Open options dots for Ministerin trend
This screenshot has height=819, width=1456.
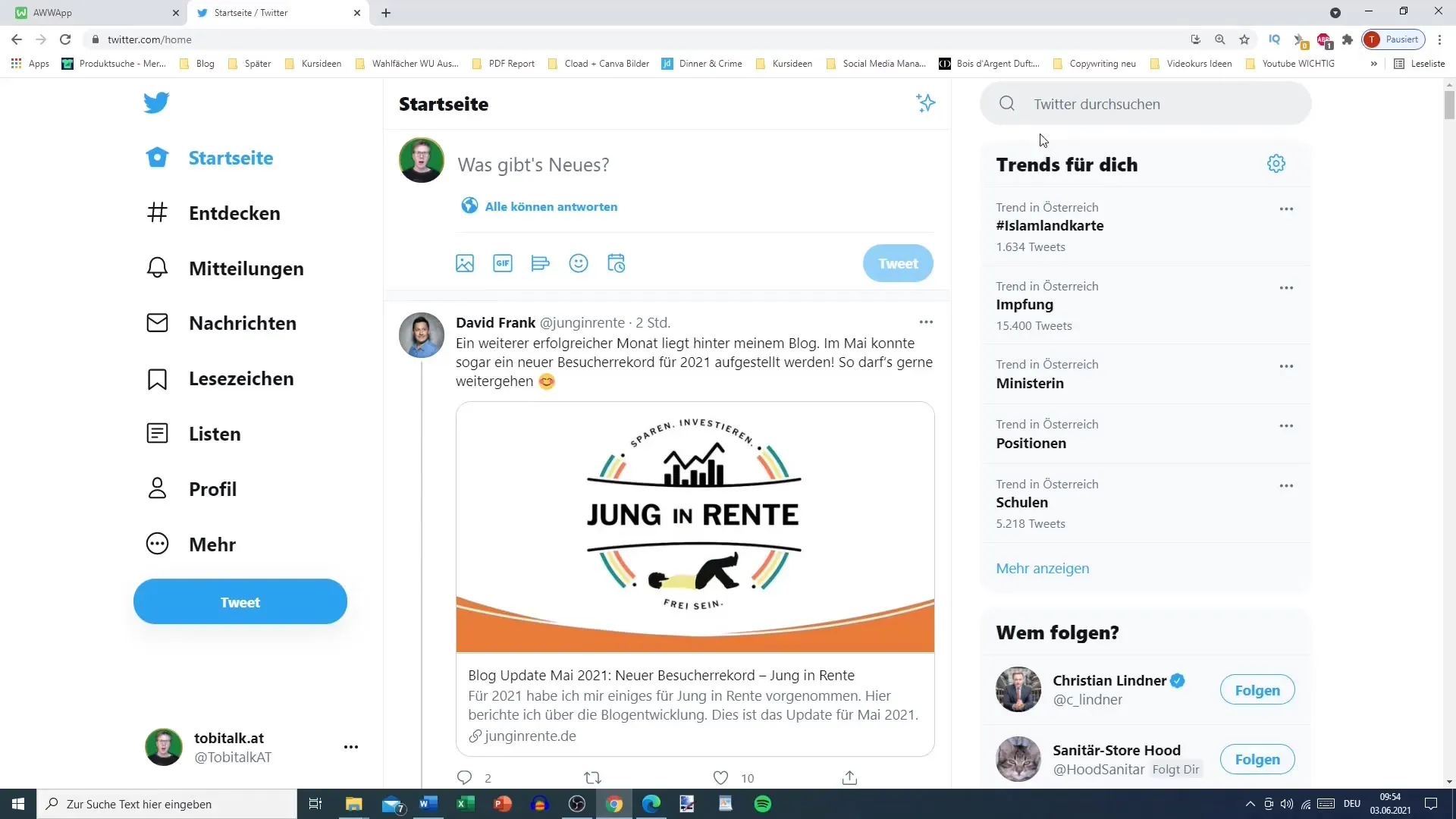1286,366
